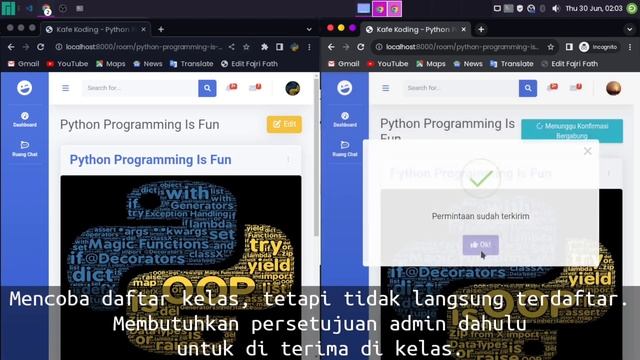Viewport: 640px width, 360px height.
Task: Bookmark page with star in right browser
Action: [551, 47]
